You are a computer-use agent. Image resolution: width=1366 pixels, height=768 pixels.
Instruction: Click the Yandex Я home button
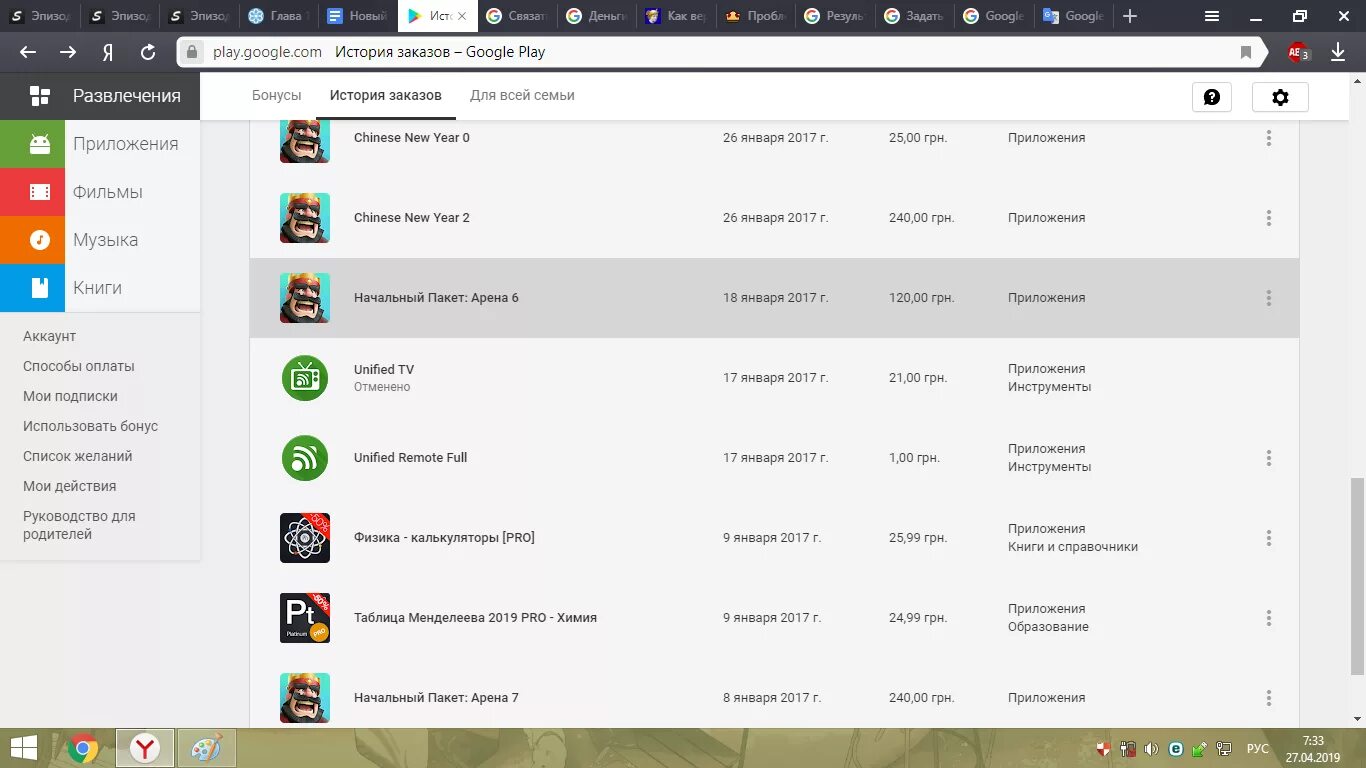coord(108,52)
